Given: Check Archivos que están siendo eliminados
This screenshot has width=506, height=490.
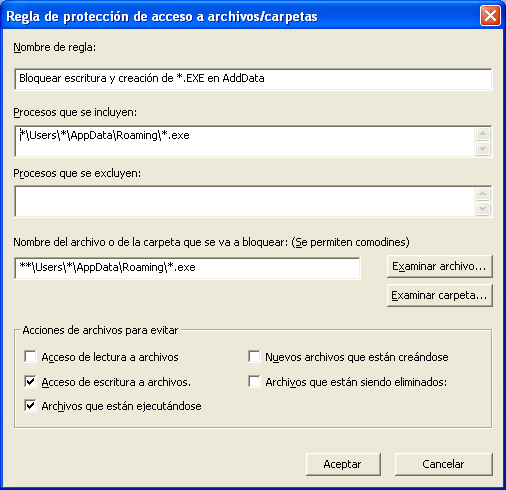Looking at the screenshot, I should point(254,381).
